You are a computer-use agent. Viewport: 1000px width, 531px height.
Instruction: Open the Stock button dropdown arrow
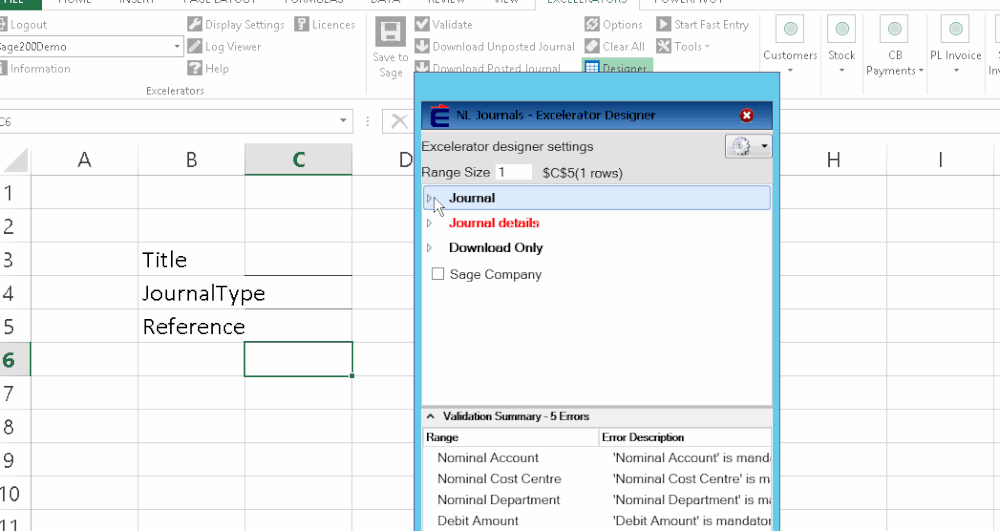point(841,71)
